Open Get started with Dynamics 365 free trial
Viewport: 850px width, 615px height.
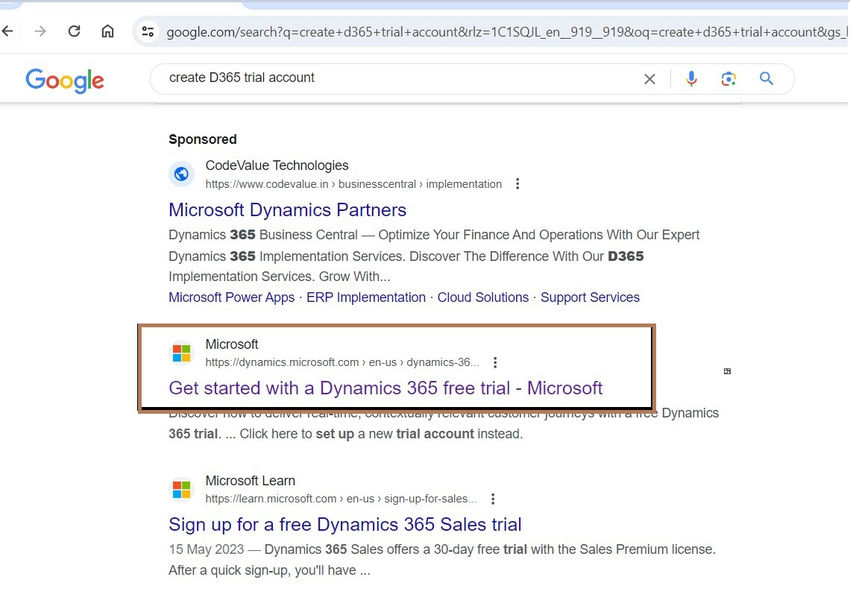[x=385, y=388]
